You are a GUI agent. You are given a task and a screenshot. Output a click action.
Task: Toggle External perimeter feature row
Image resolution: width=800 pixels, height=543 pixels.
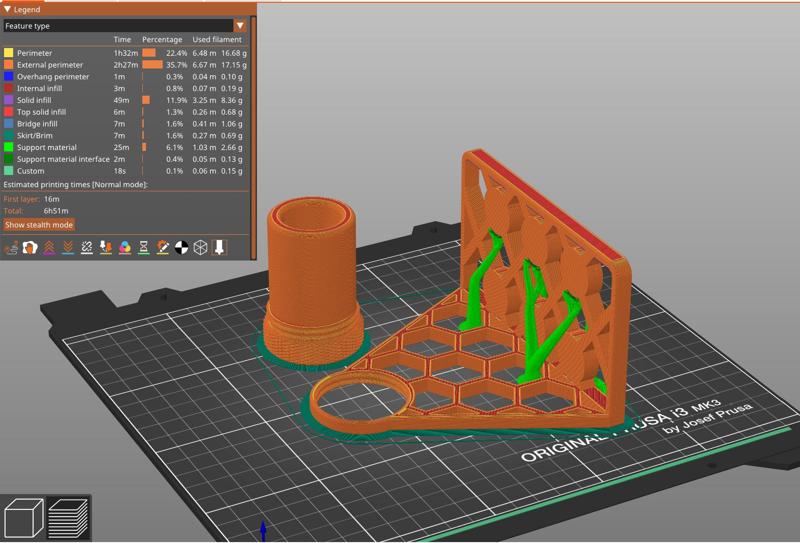point(125,65)
